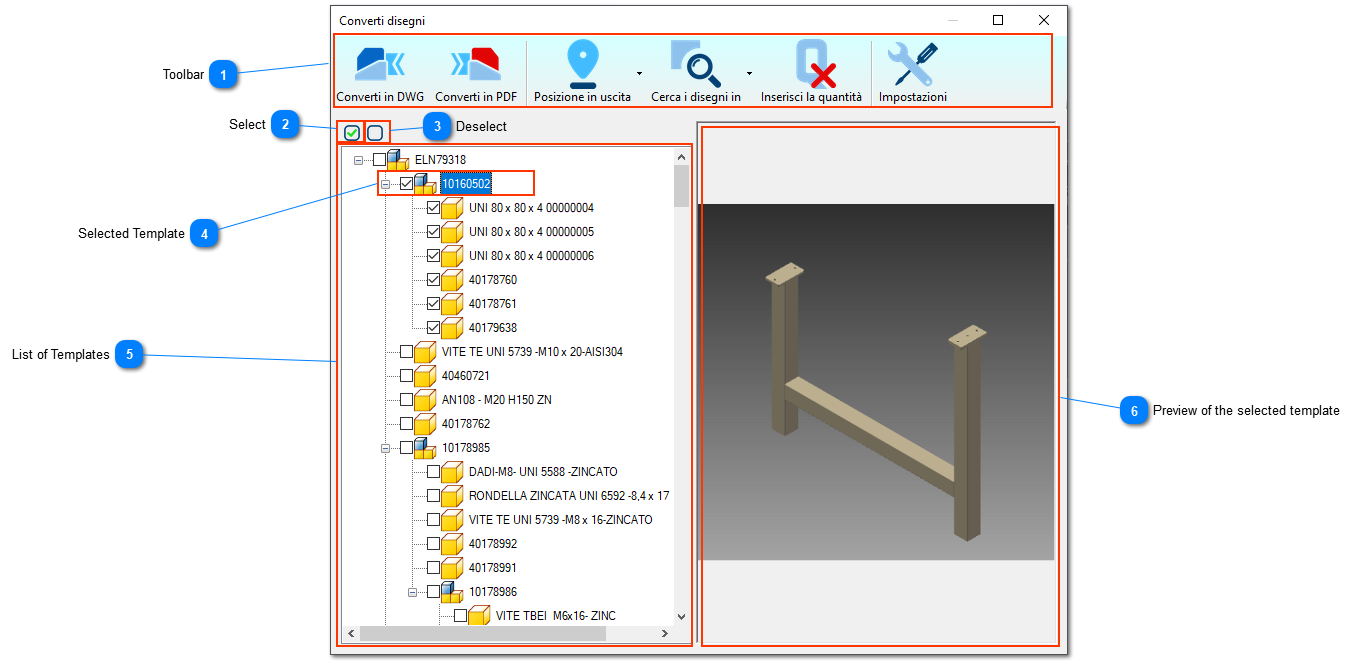Click the part icon of UNI 80 x 80 x 4 00000004
Image resolution: width=1356 pixels, height=664 pixels.
pyautogui.click(x=452, y=208)
